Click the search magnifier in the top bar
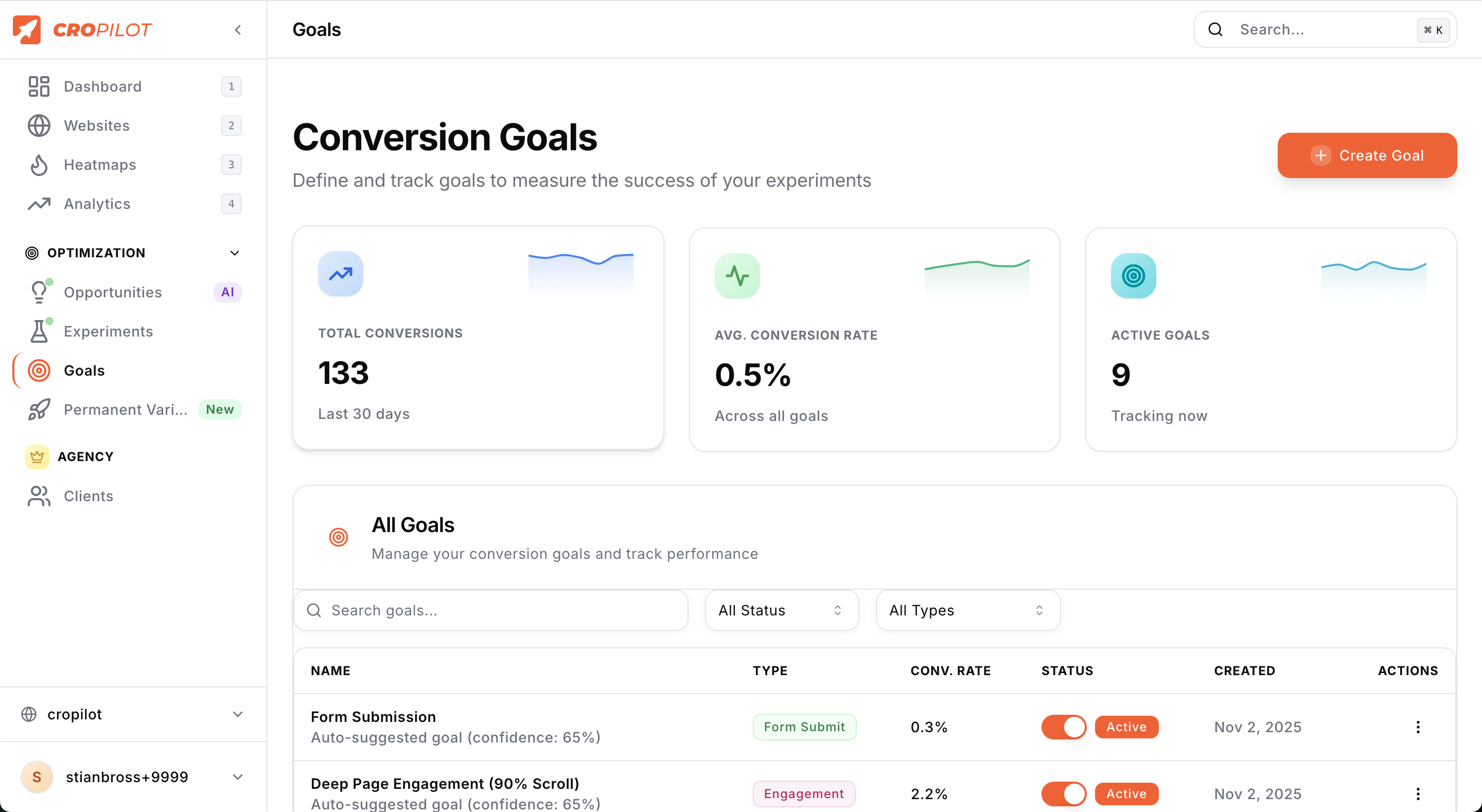This screenshot has height=812, width=1482. [x=1215, y=29]
